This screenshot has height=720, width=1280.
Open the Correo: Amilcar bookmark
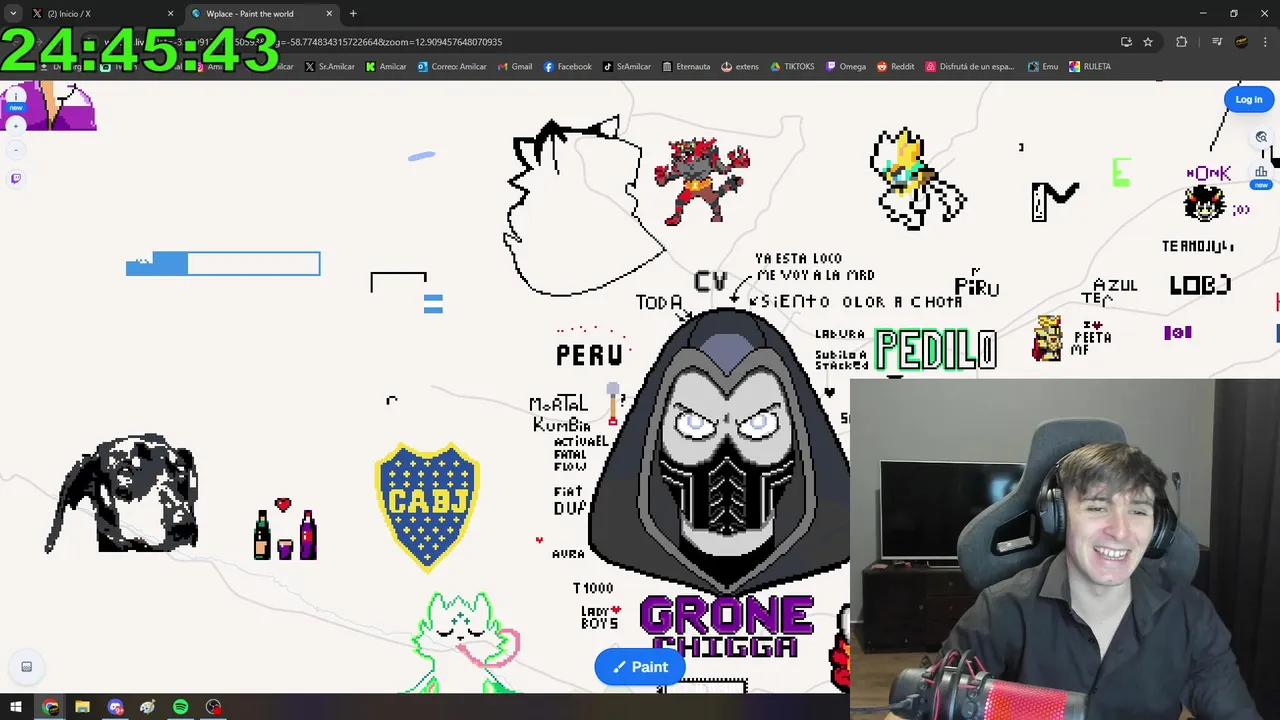click(x=452, y=67)
